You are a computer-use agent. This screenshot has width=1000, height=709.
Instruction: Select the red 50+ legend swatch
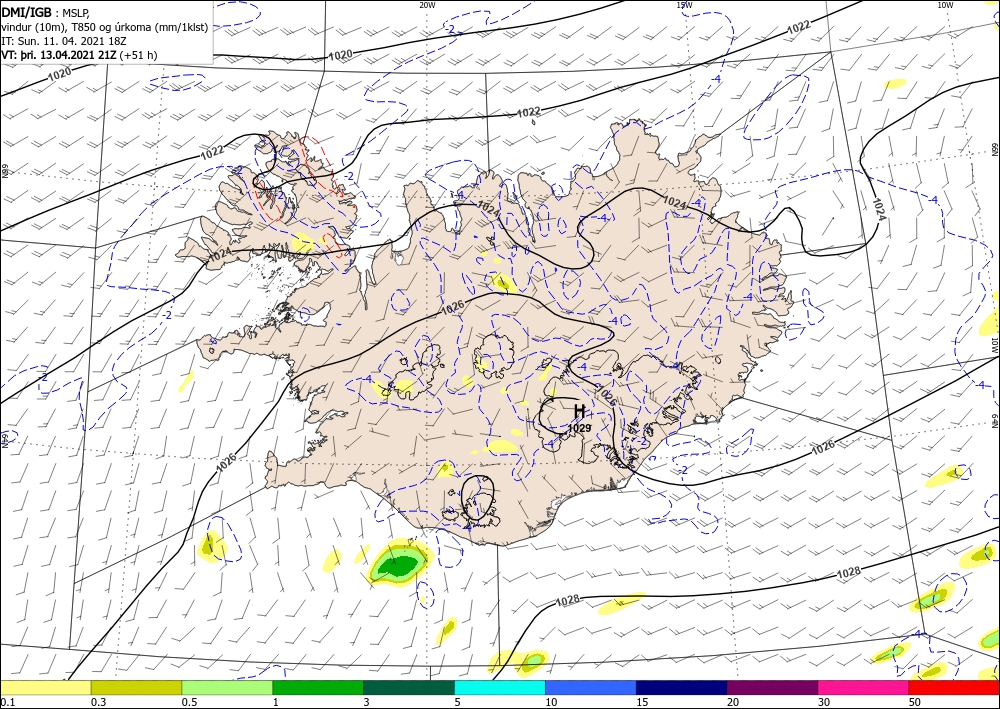coord(954,687)
